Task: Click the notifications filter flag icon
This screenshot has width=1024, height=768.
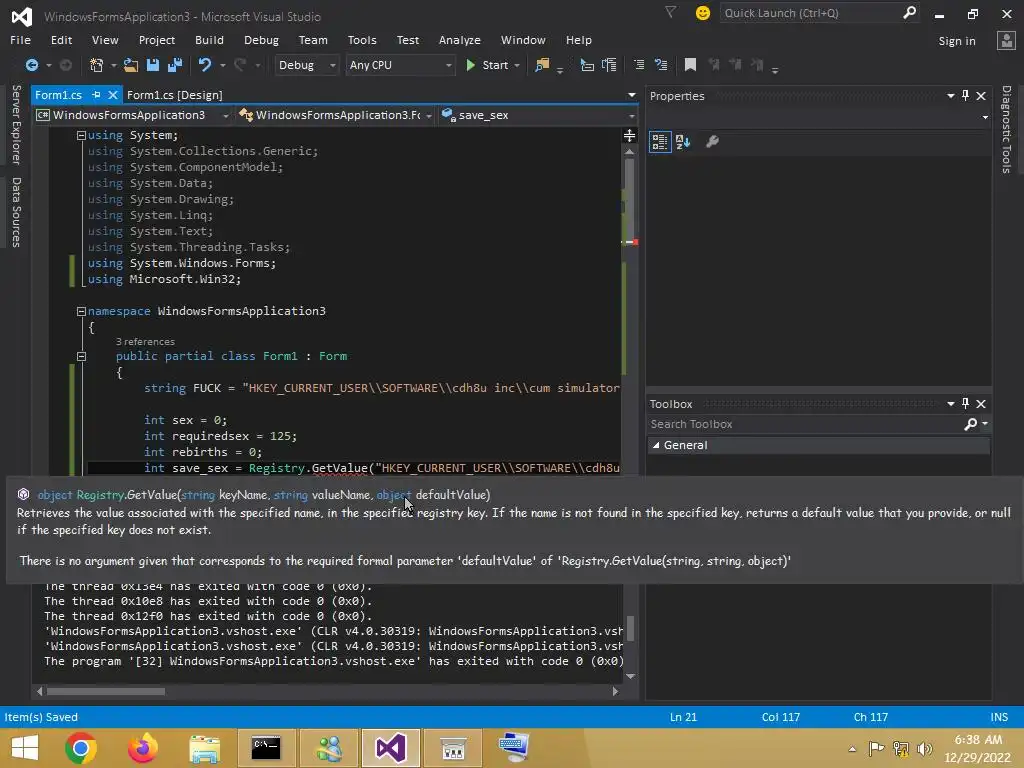Action: (x=670, y=12)
